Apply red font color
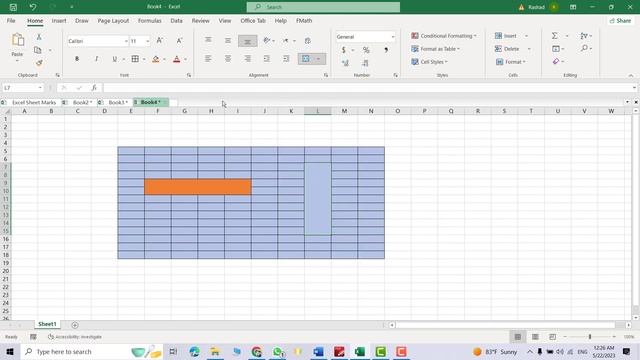640x360 pixels. coord(177,60)
